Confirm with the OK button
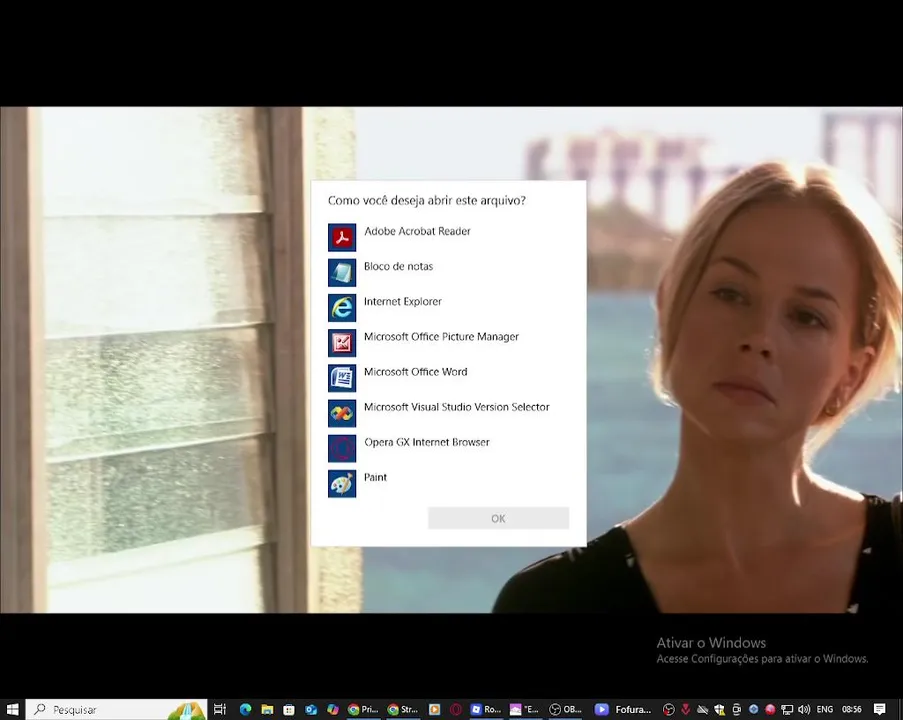This screenshot has width=903, height=720. (498, 518)
